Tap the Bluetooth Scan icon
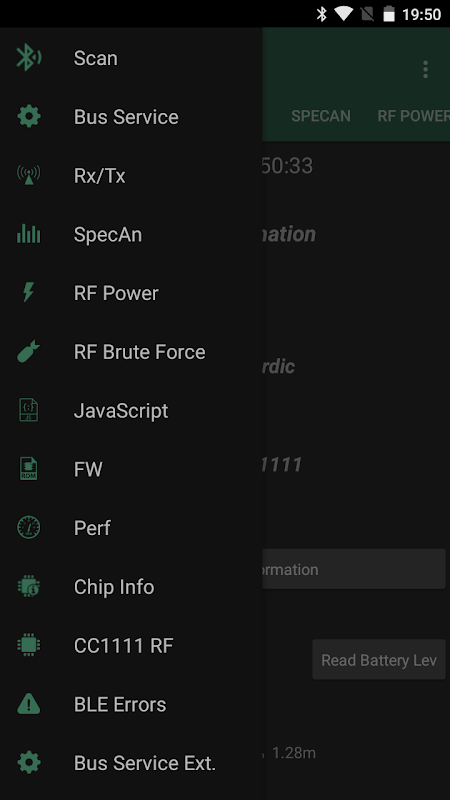The height and width of the screenshot is (800, 450). pos(29,58)
